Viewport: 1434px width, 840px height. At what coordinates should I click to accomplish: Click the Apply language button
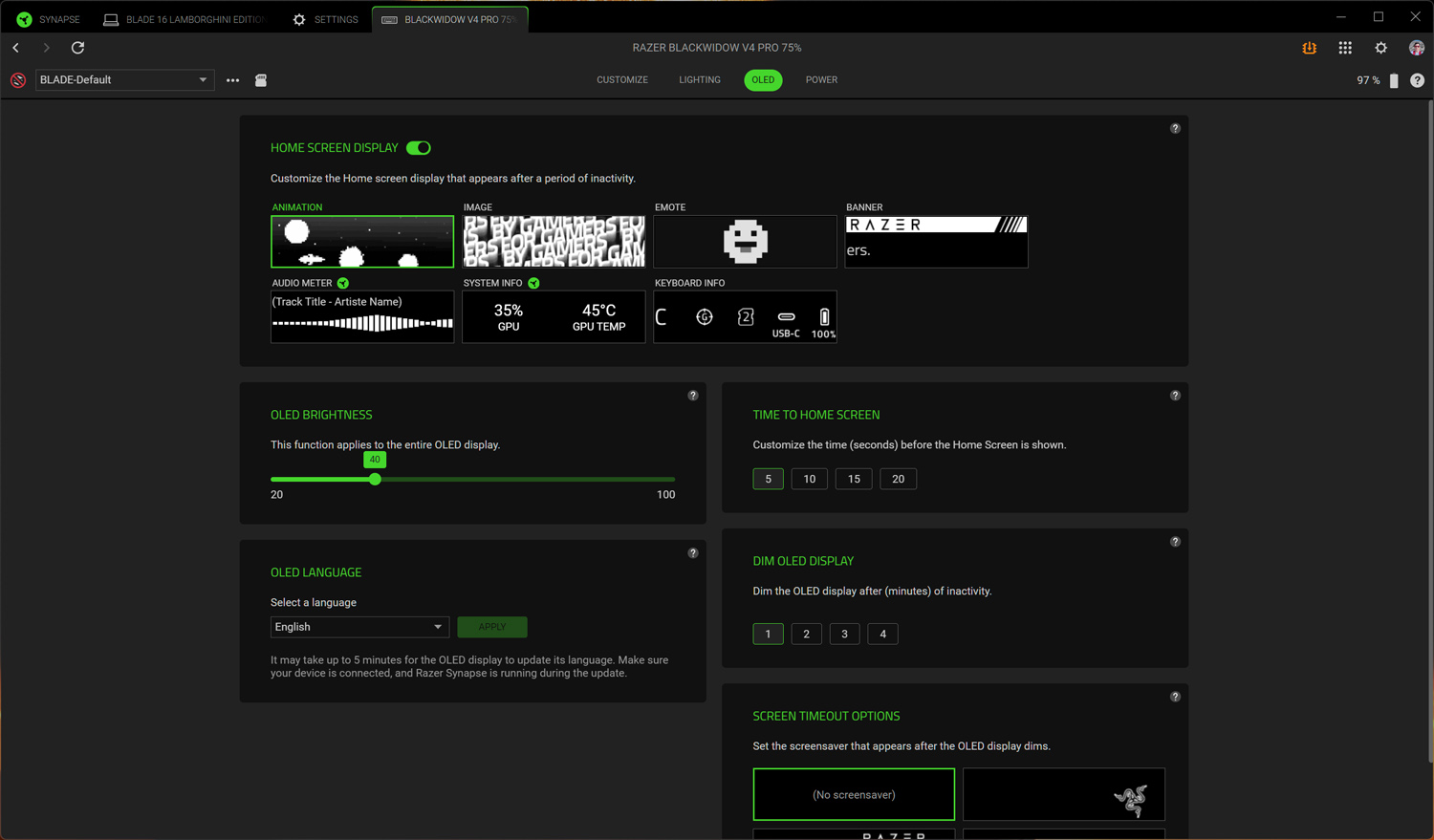pyautogui.click(x=492, y=627)
